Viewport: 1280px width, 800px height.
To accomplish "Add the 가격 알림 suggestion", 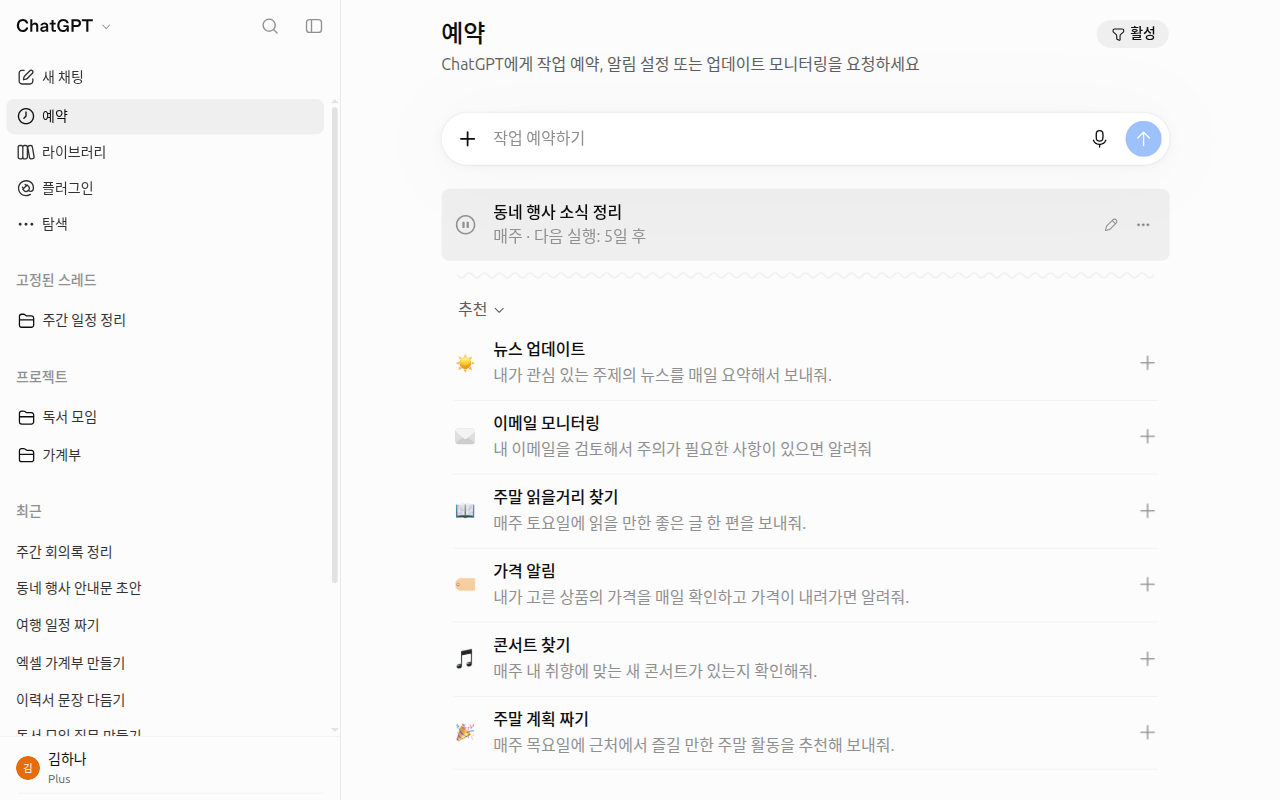I will (1147, 585).
